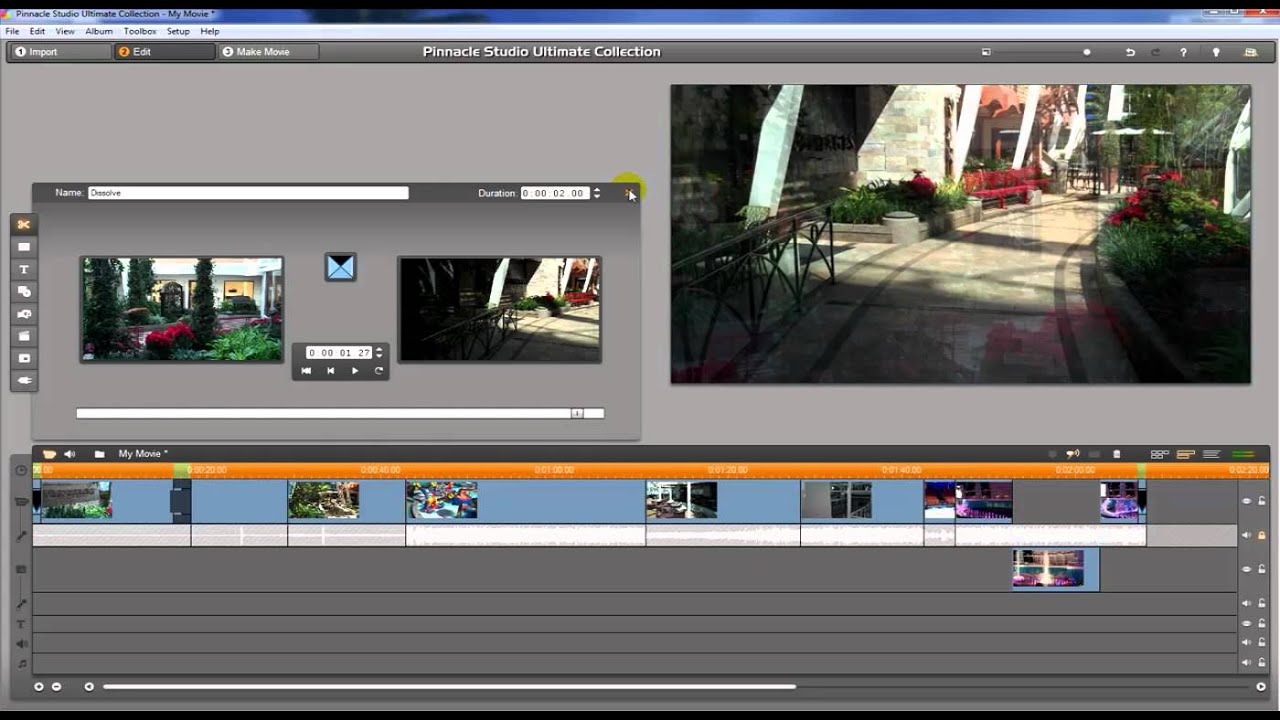Viewport: 1280px width, 720px height.
Task: Open the project bin folder icon on timeline header
Action: click(49, 454)
